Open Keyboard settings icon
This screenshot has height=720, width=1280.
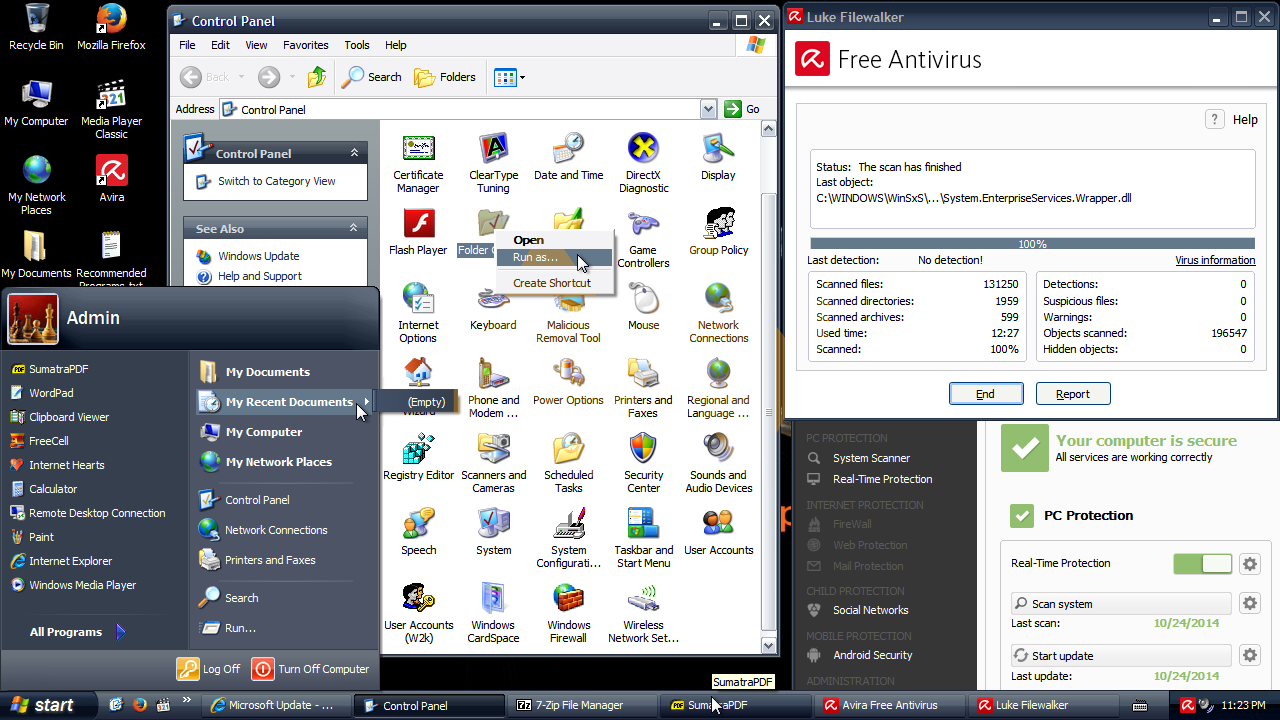(493, 308)
